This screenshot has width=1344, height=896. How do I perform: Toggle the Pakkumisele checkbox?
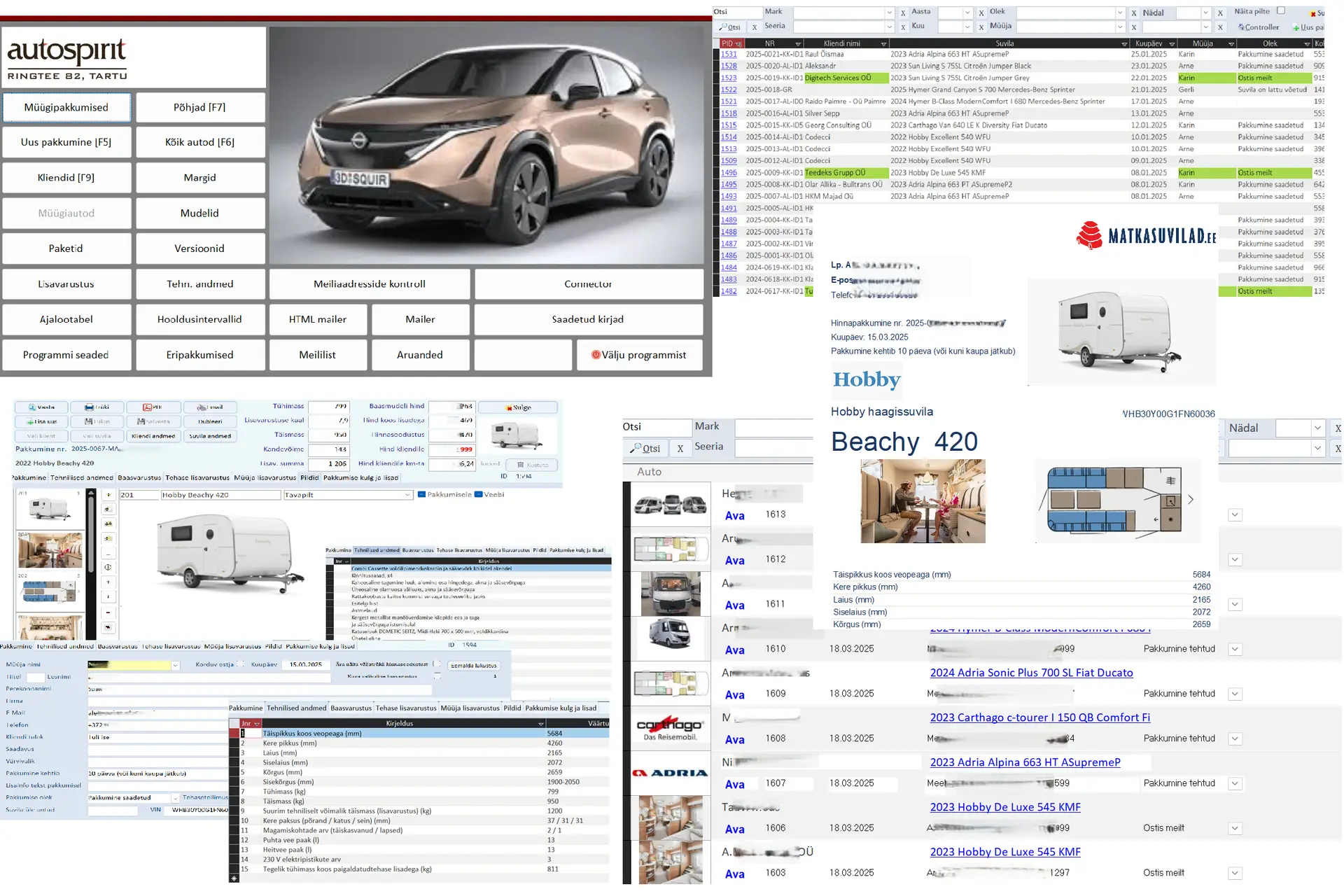[x=421, y=495]
